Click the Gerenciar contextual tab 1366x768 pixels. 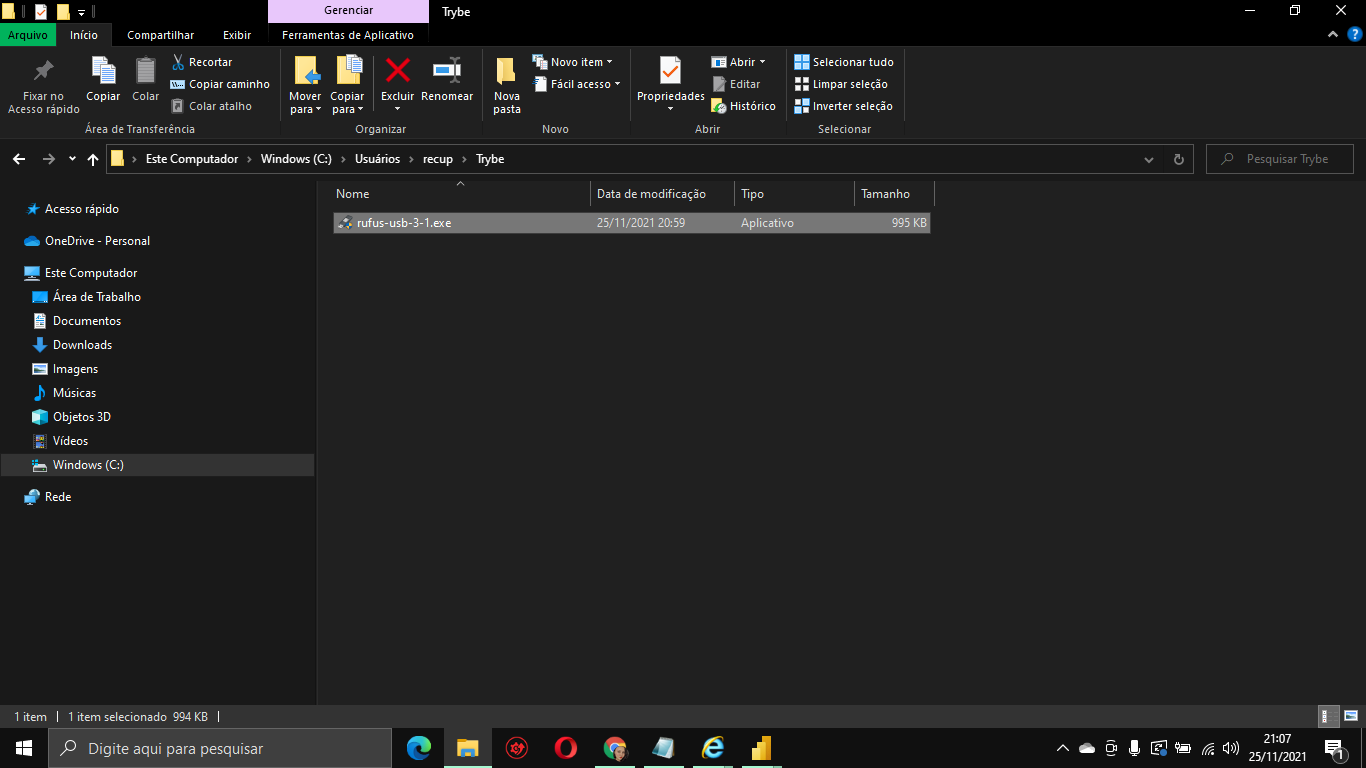click(x=349, y=11)
